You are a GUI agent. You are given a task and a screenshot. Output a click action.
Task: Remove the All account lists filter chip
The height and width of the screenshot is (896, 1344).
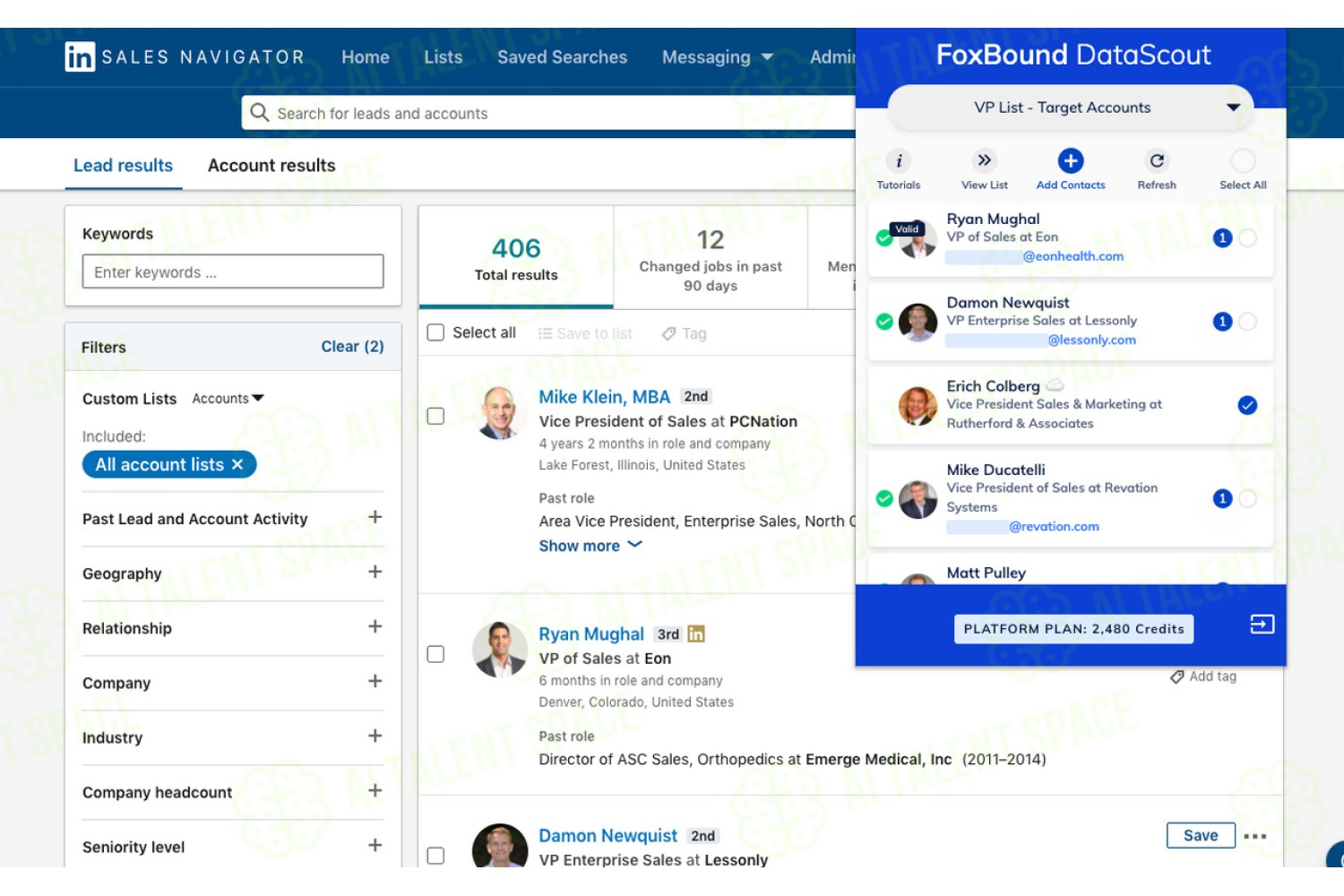pos(237,464)
